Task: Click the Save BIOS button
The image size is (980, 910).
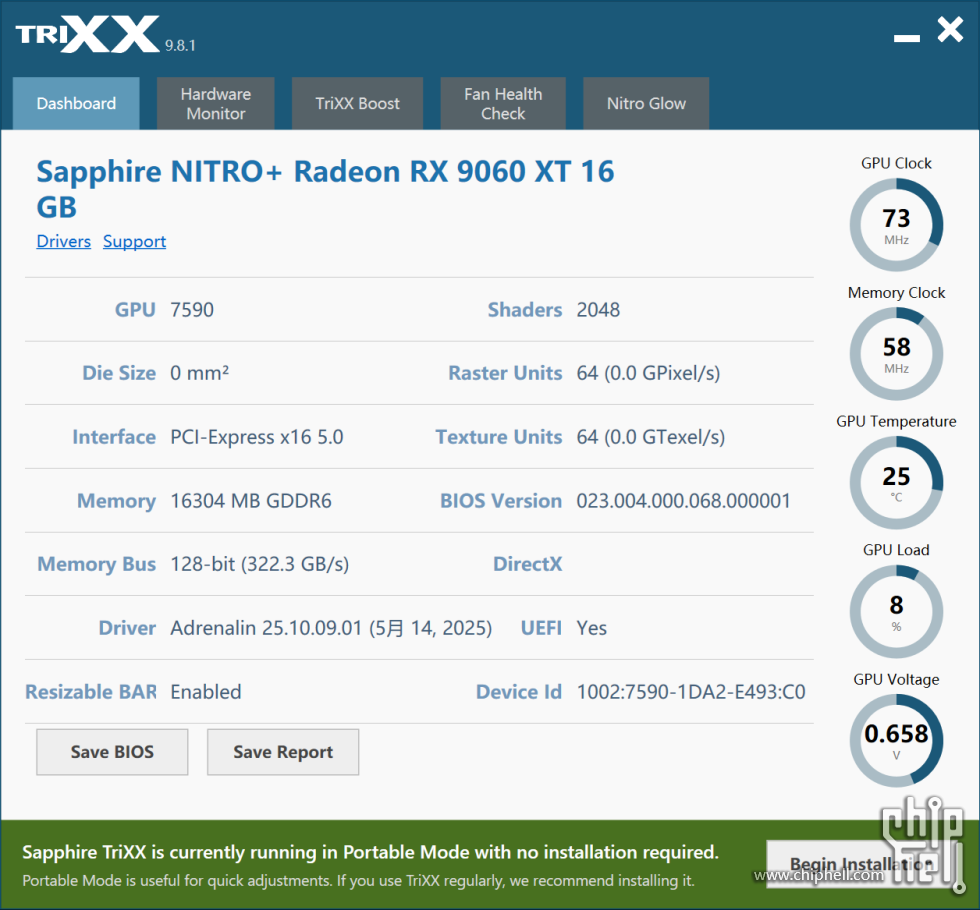Action: [112, 752]
